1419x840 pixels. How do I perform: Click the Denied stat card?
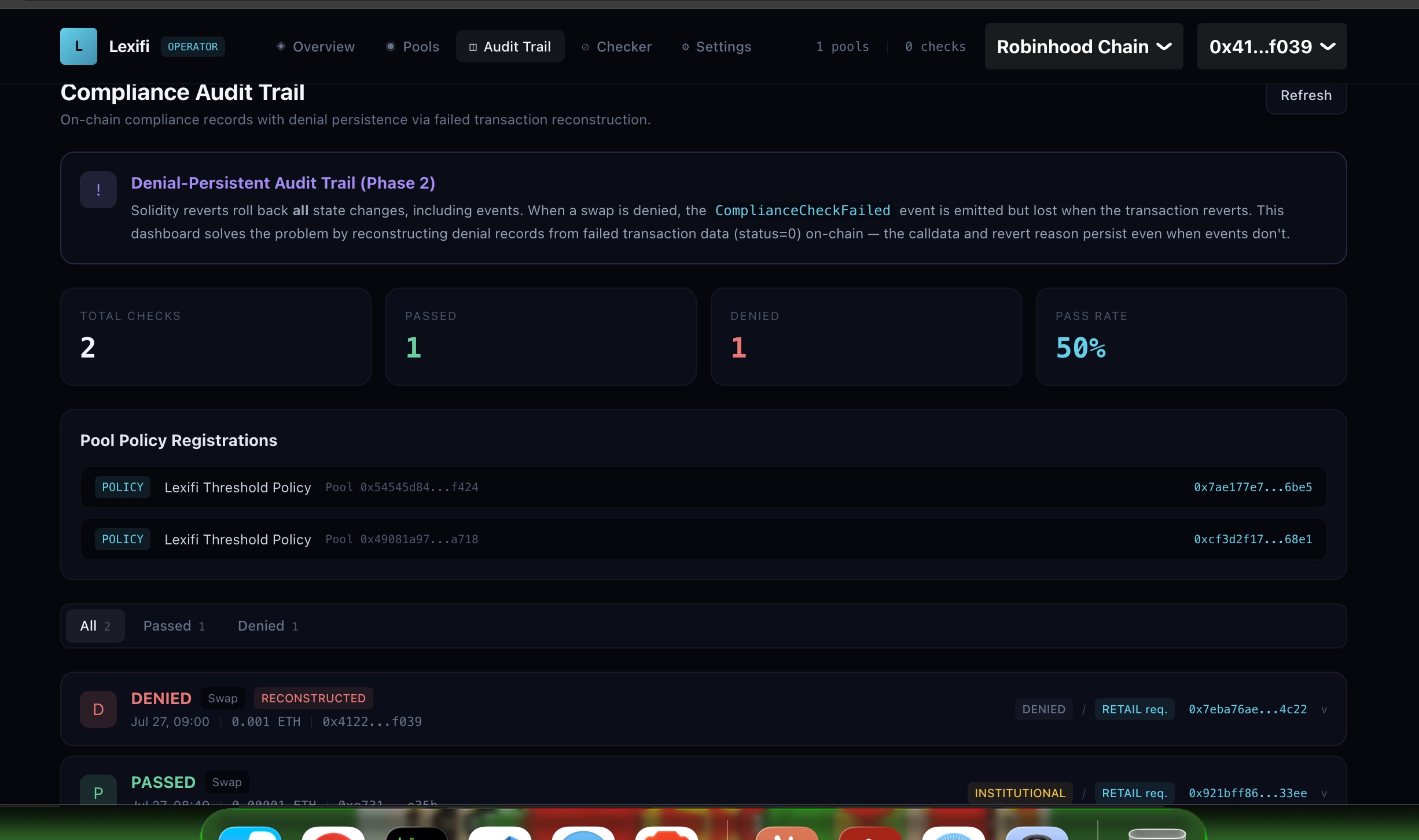[x=866, y=337]
